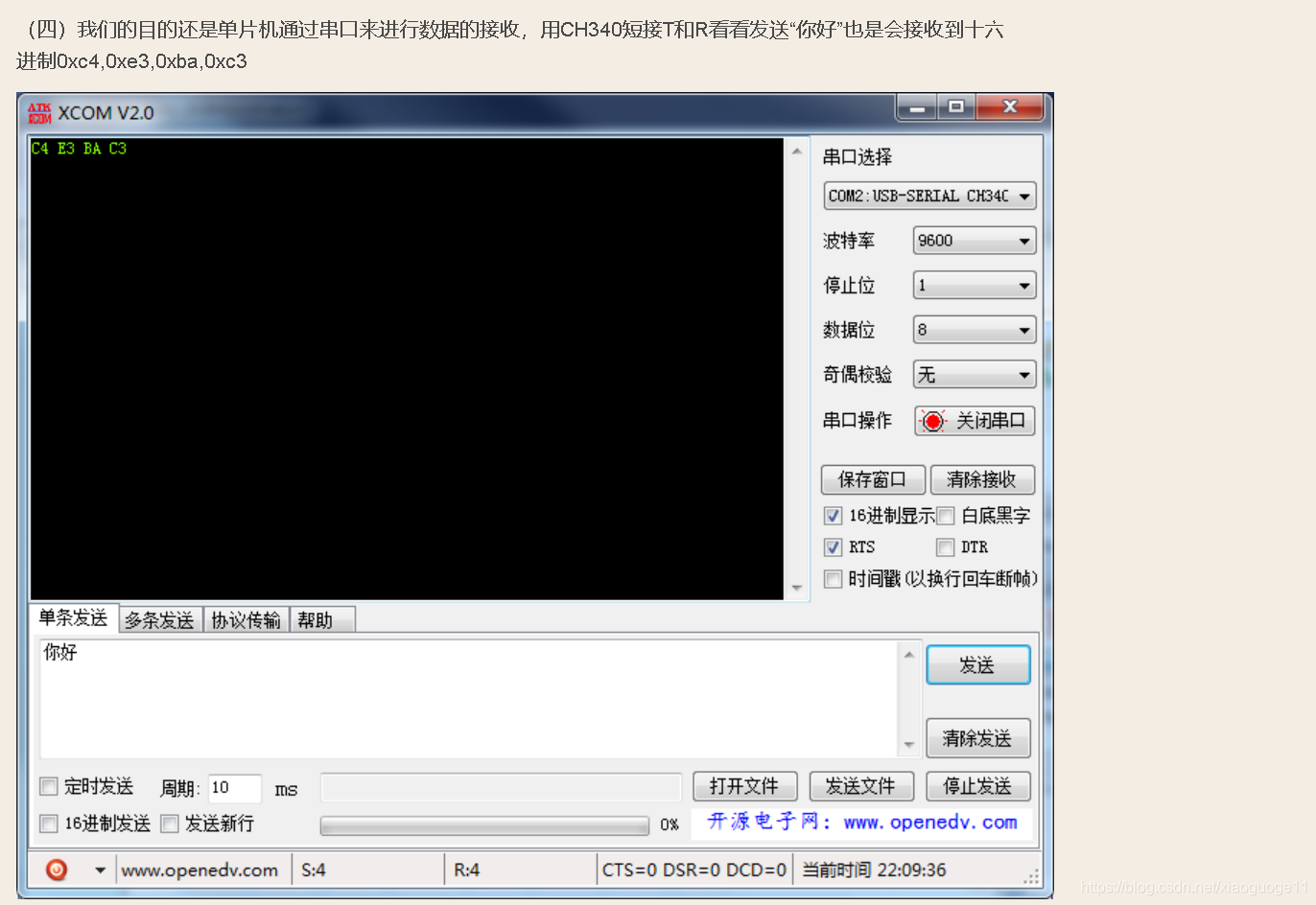The image size is (1316, 905).
Task: Enable the 时间戳 checkbox
Action: 833,579
